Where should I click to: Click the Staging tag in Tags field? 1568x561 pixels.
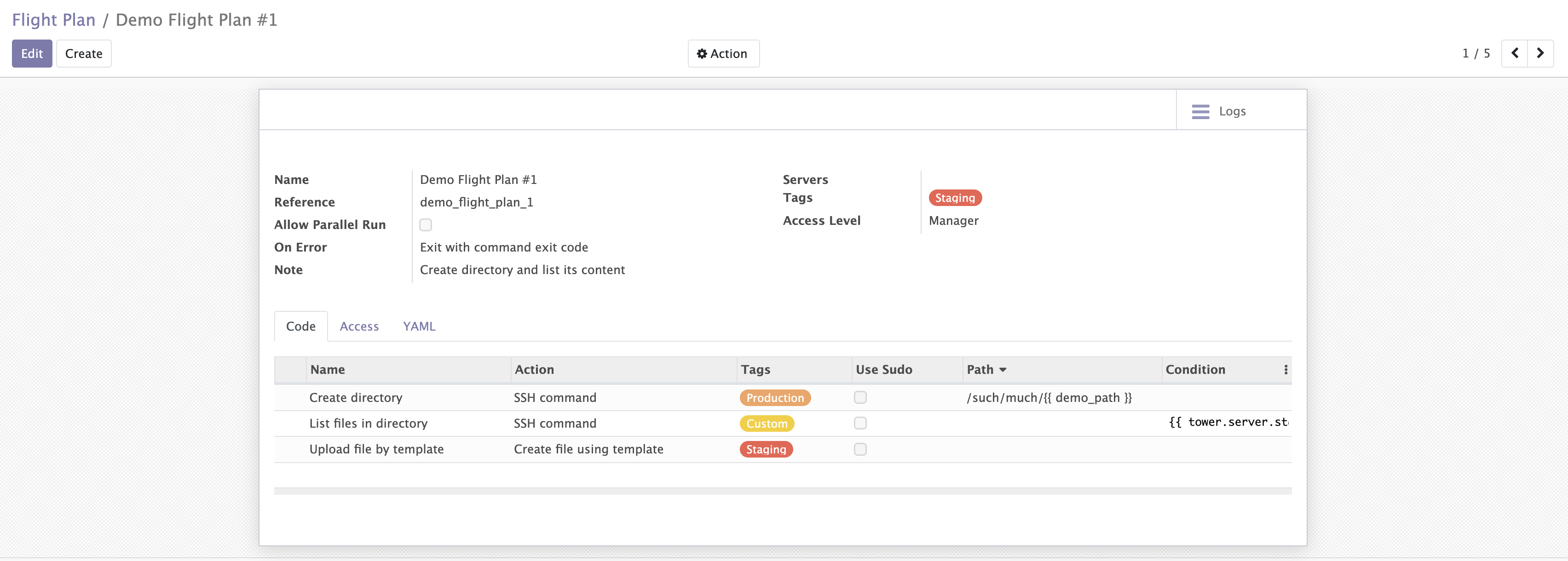click(954, 198)
